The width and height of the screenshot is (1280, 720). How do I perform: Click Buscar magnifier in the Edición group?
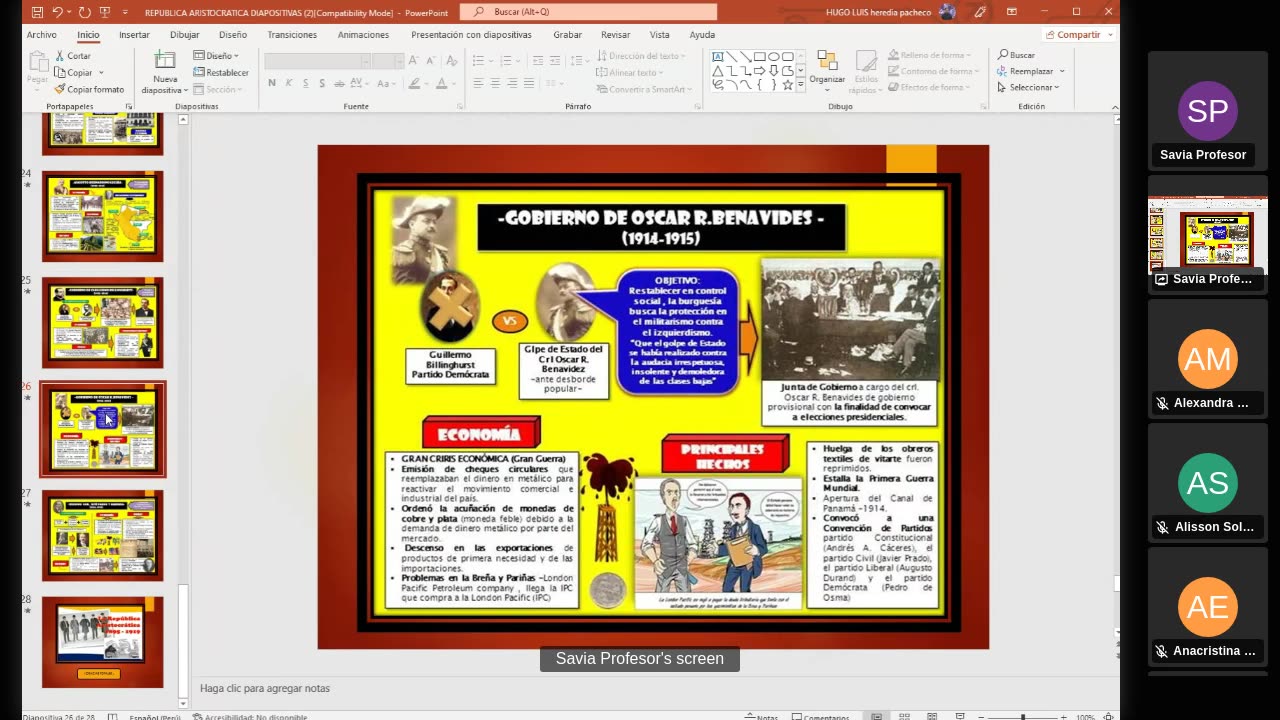coord(1016,56)
